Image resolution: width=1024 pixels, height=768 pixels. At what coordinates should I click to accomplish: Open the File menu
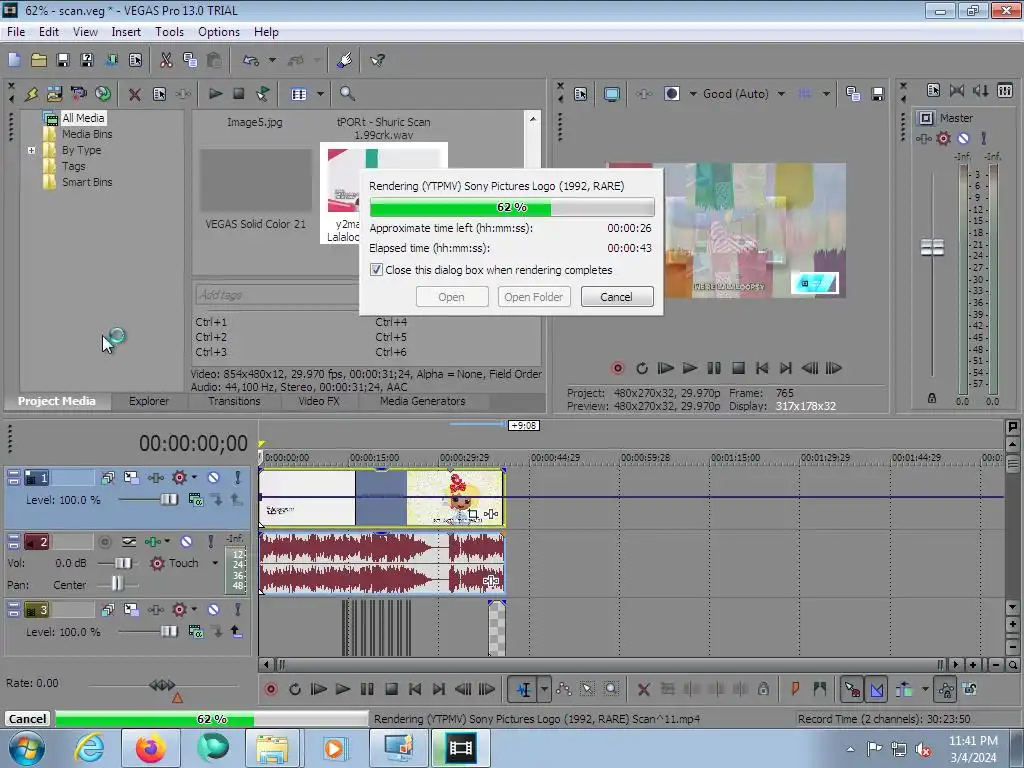[16, 32]
